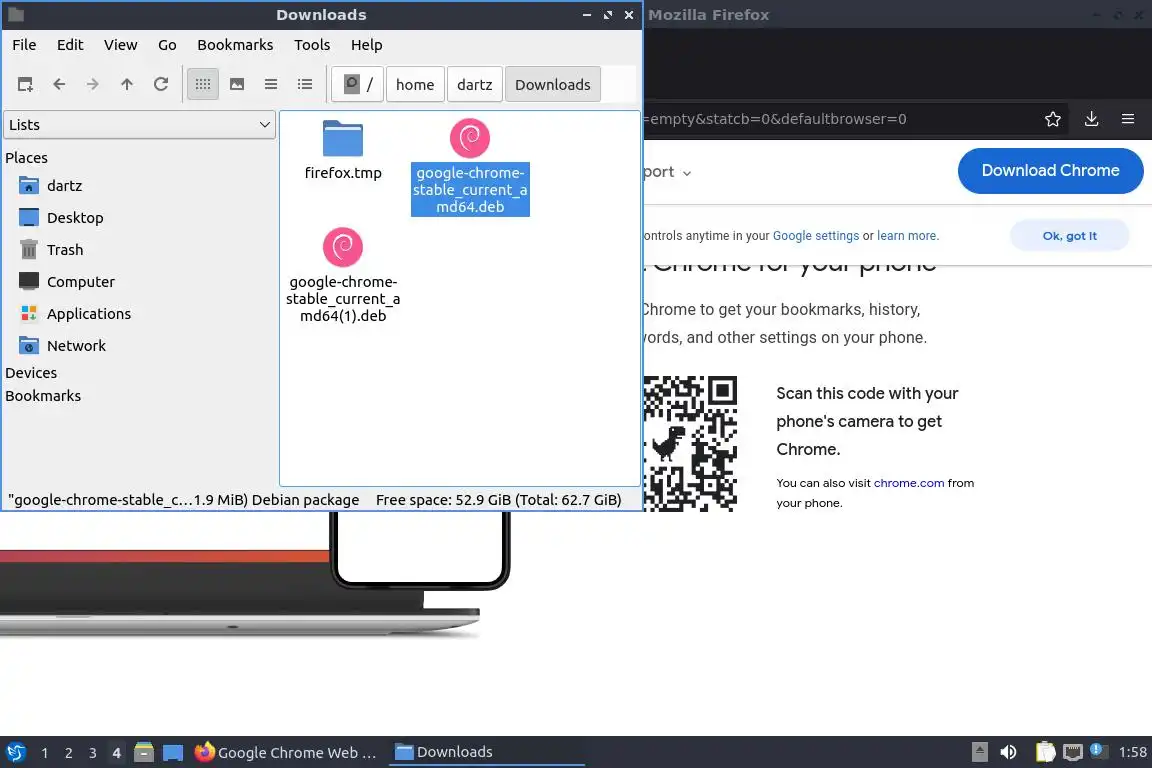Image resolution: width=1152 pixels, height=768 pixels.
Task: Switch to detailed list view
Action: coord(305,85)
